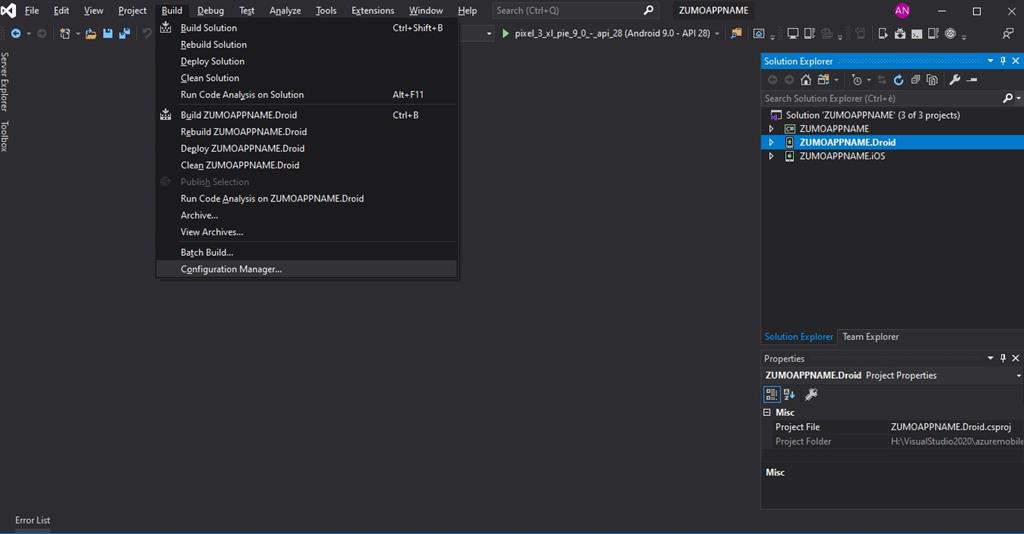Choose Run Code Analysis on Solution
1024x534 pixels.
(x=306, y=95)
